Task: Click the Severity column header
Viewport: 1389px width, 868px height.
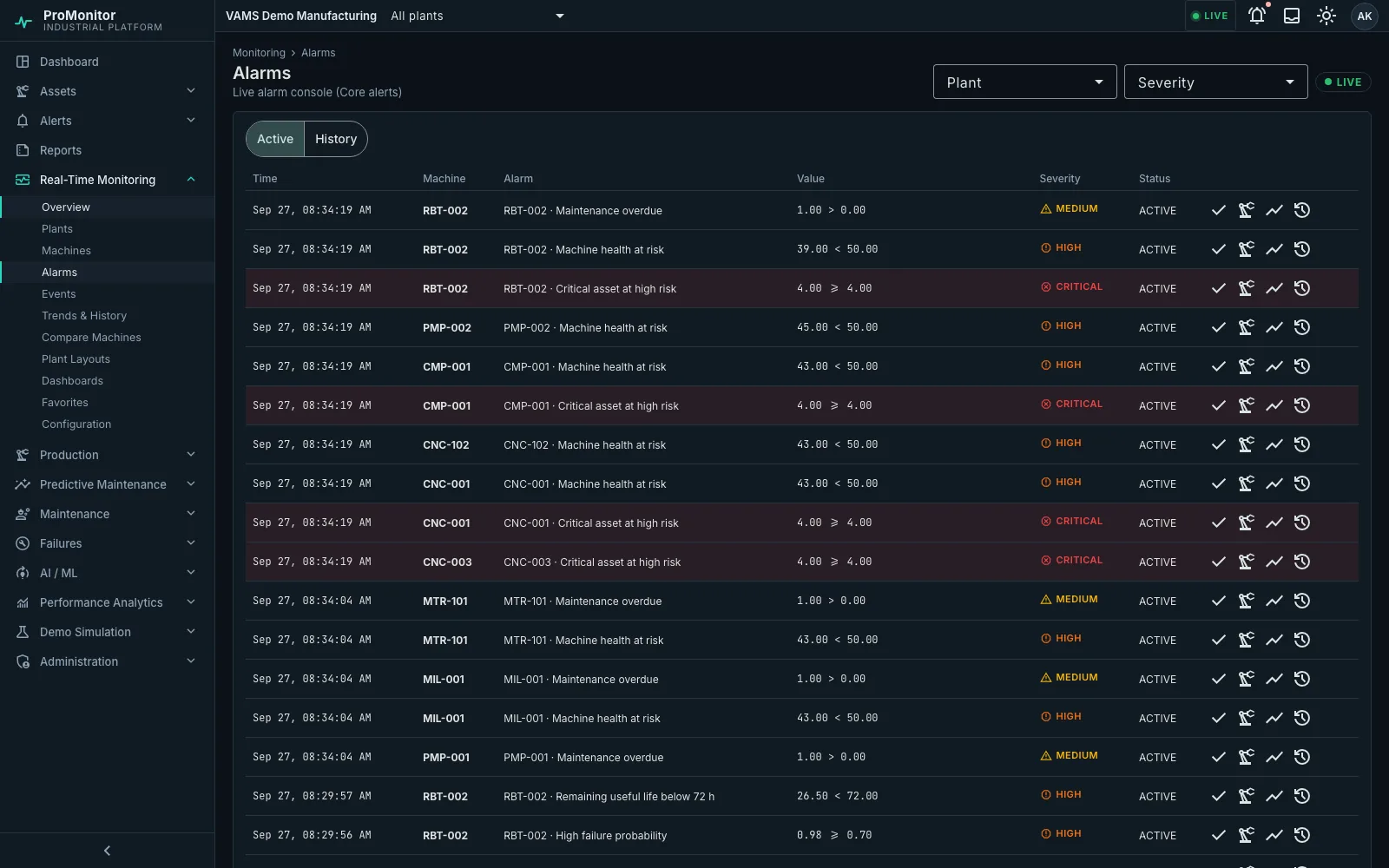Action: click(x=1060, y=178)
